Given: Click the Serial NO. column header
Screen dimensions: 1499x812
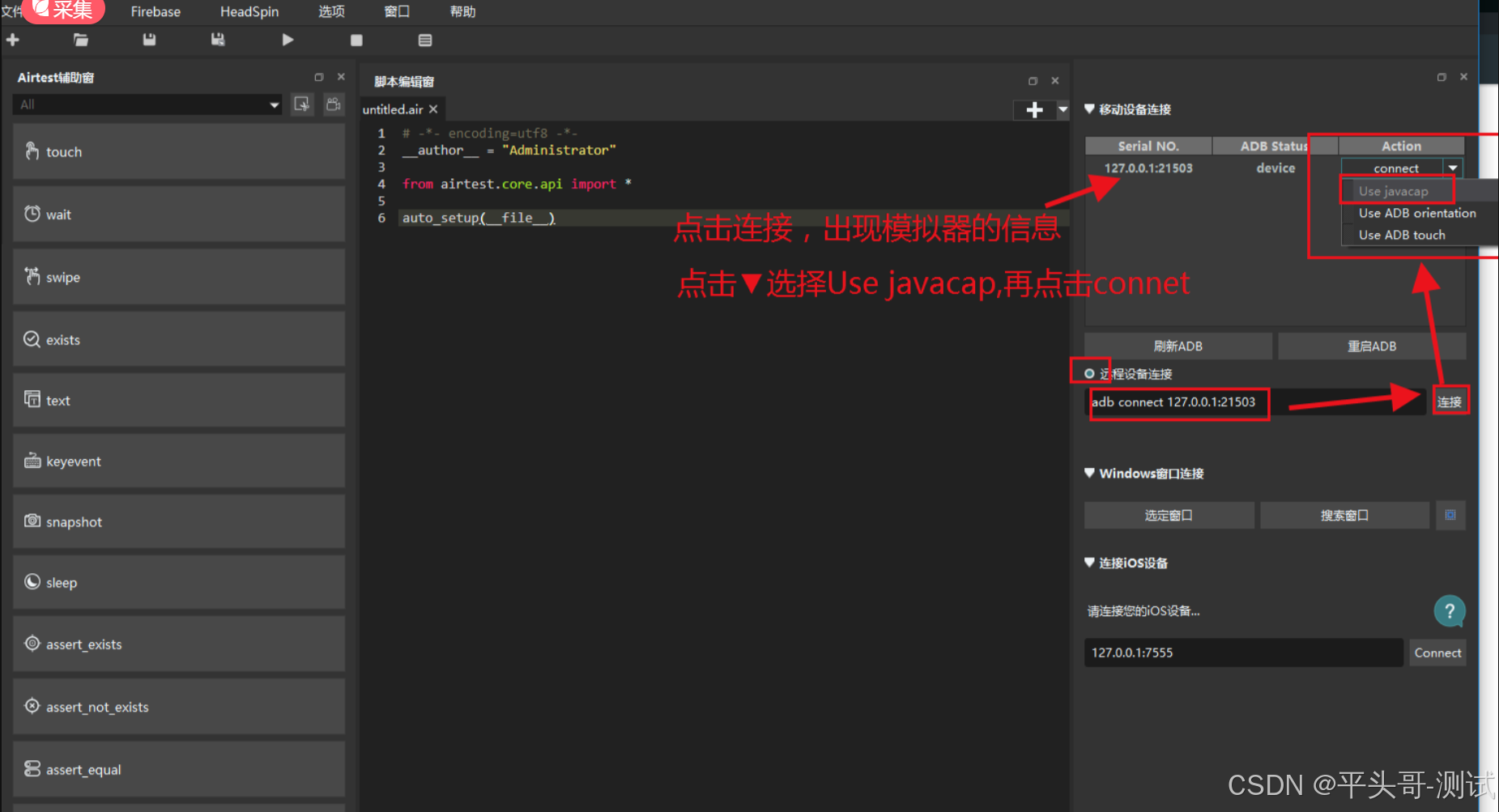Looking at the screenshot, I should (1148, 146).
